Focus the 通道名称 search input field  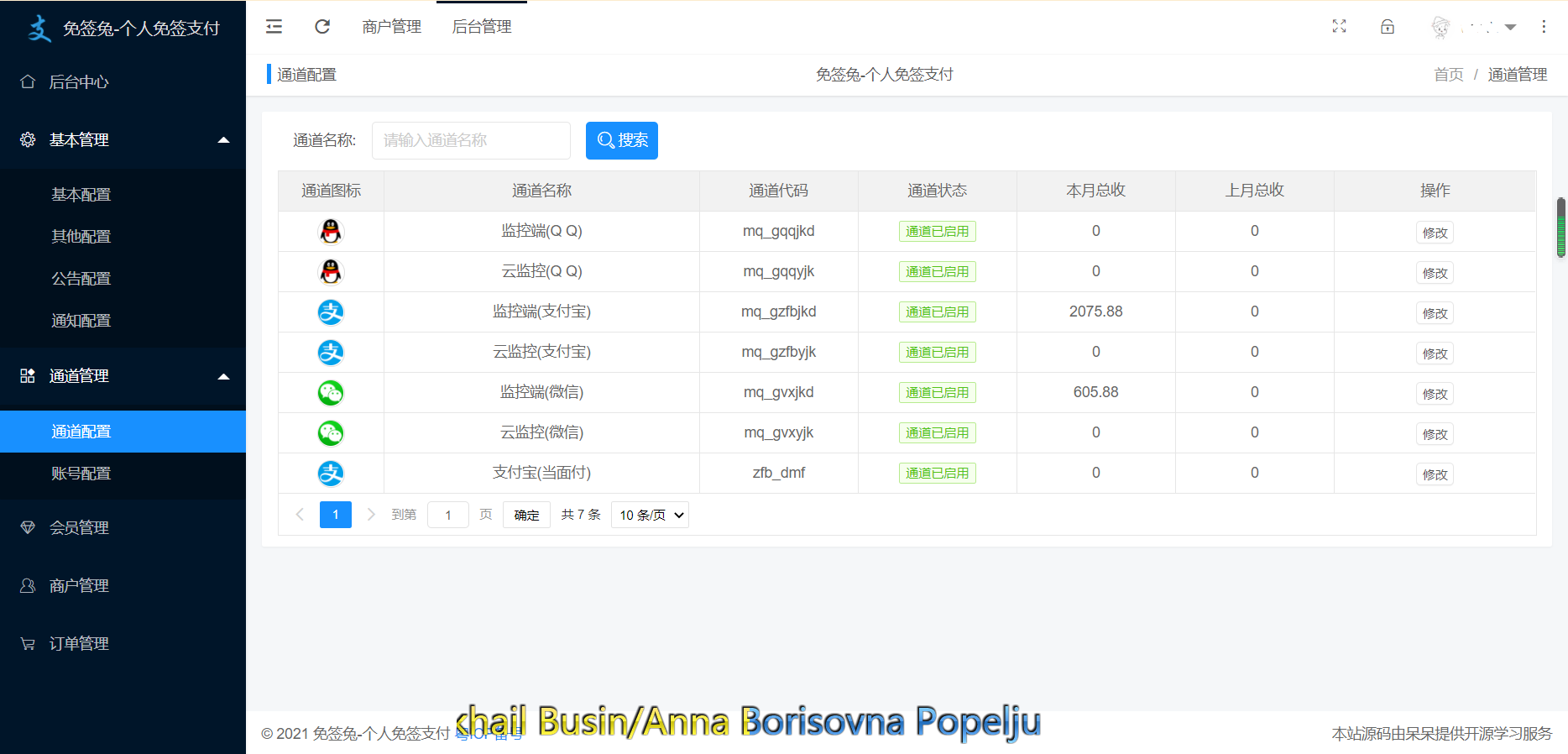471,140
